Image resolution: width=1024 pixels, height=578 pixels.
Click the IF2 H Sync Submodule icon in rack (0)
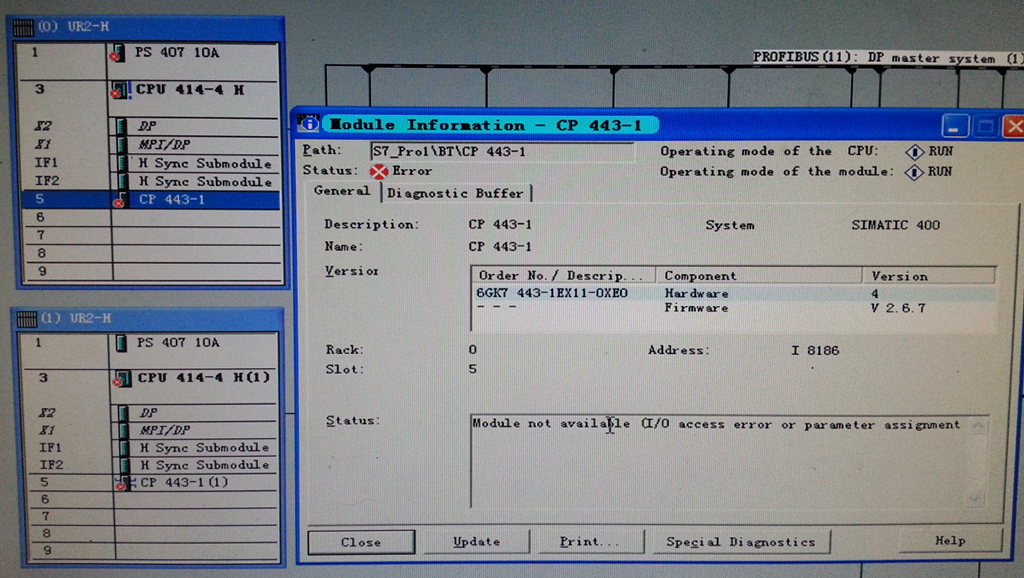pos(121,181)
